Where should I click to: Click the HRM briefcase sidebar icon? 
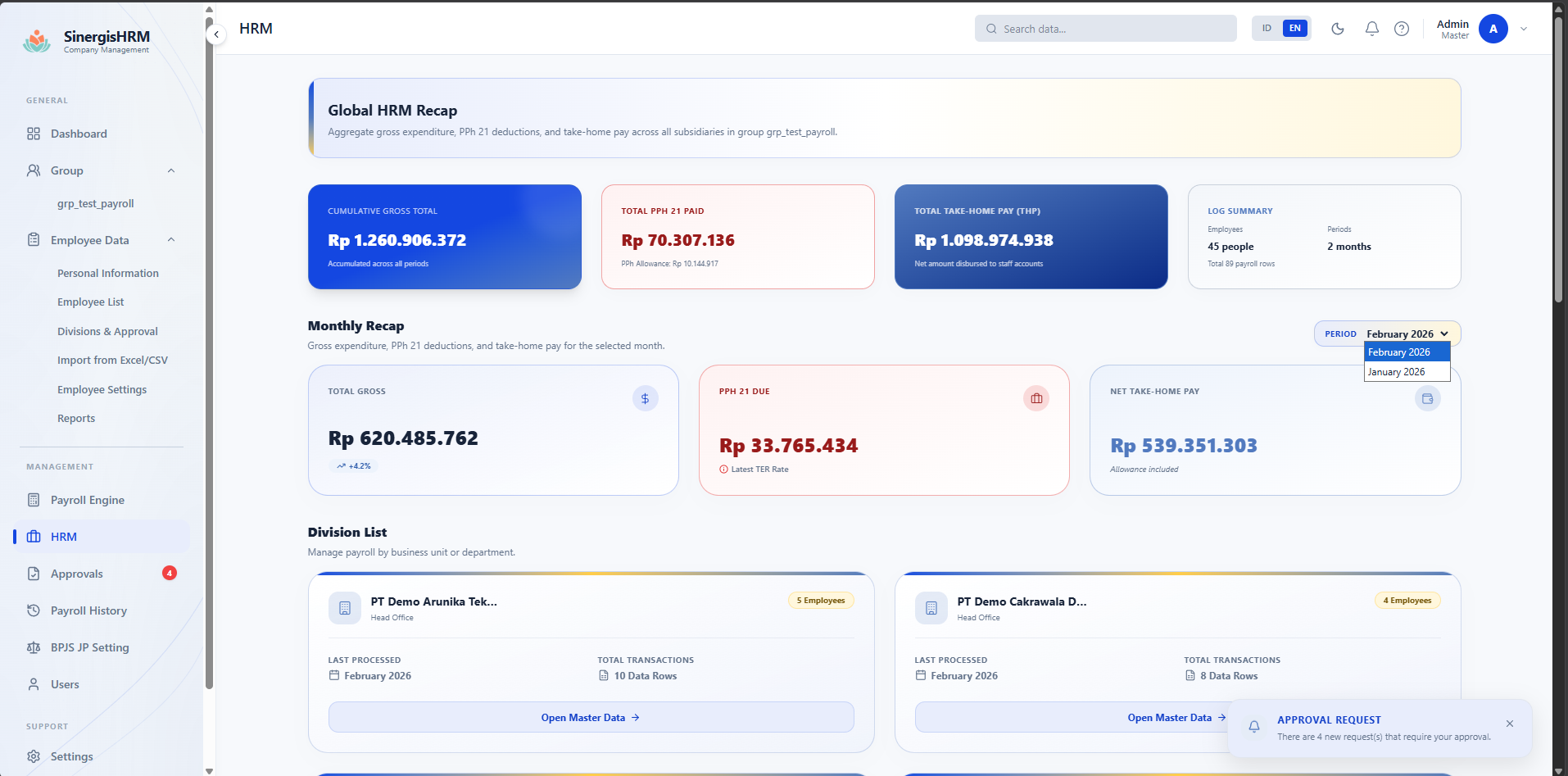point(34,537)
